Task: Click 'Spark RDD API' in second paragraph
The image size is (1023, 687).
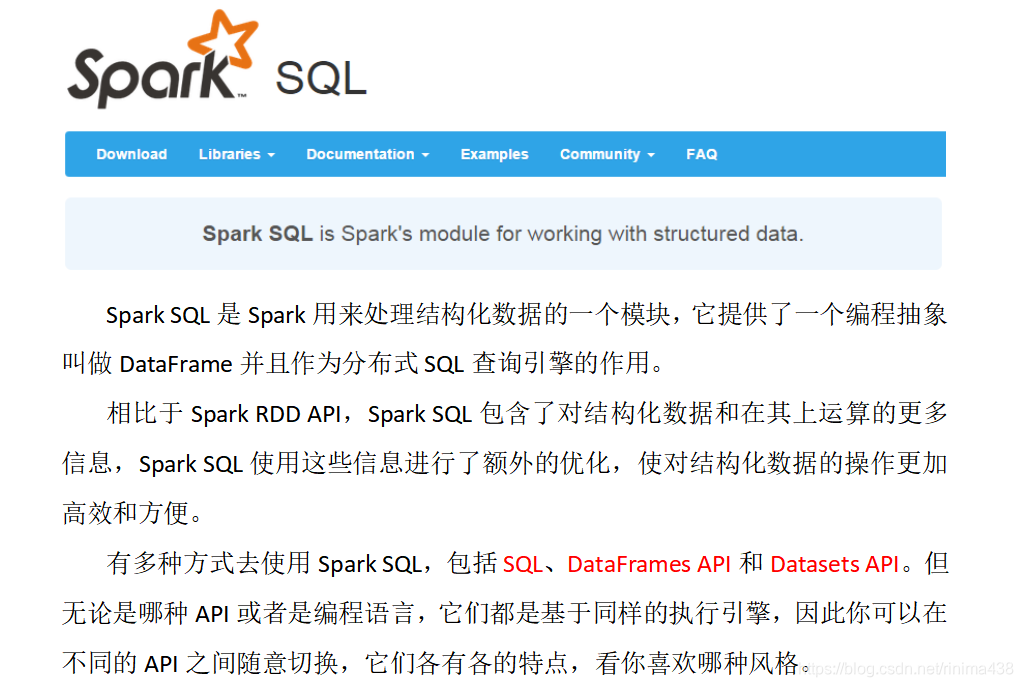Action: (266, 414)
